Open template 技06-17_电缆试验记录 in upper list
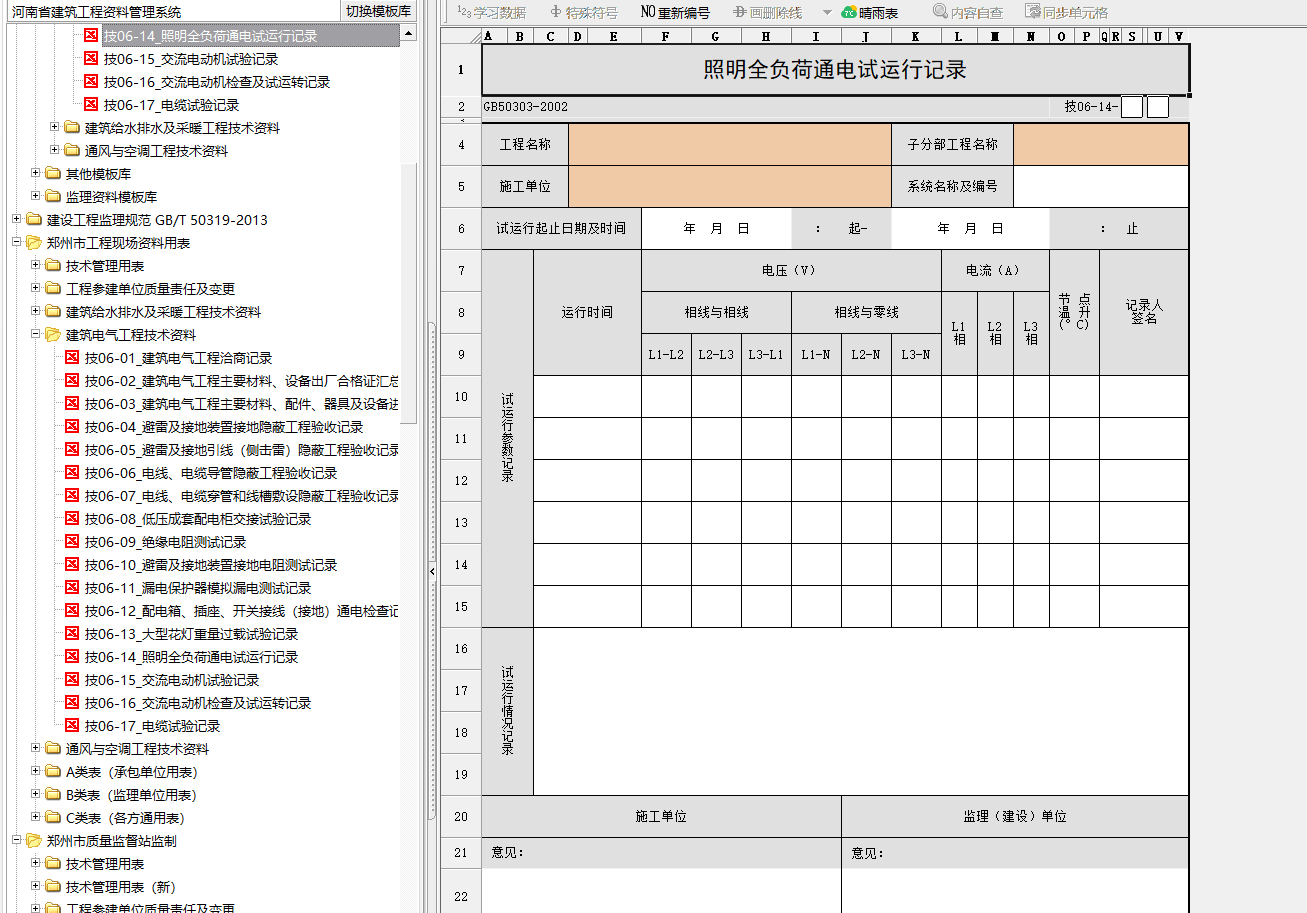 [x=171, y=105]
